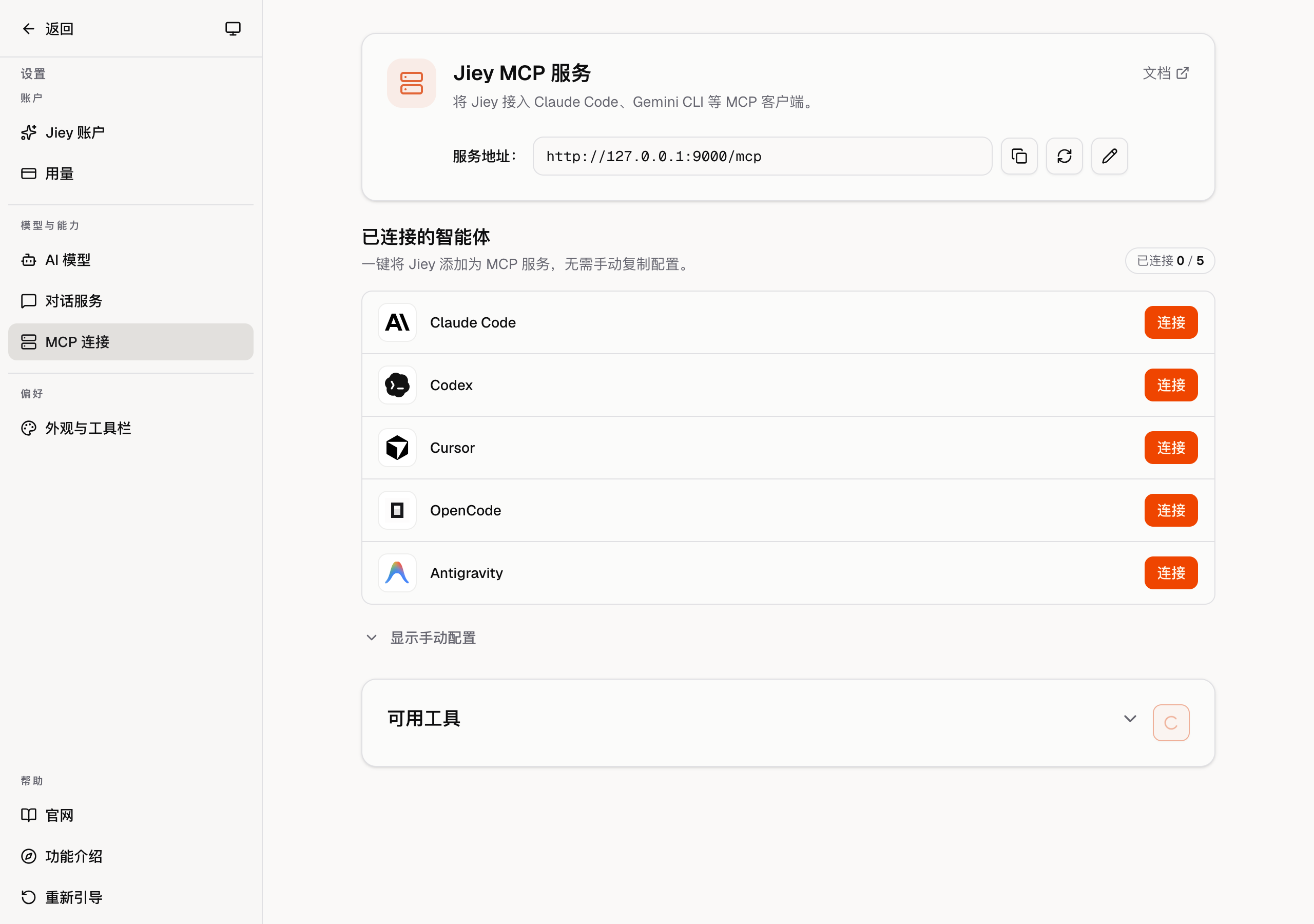Click the Jiey MCP 服务 title

coord(522,73)
